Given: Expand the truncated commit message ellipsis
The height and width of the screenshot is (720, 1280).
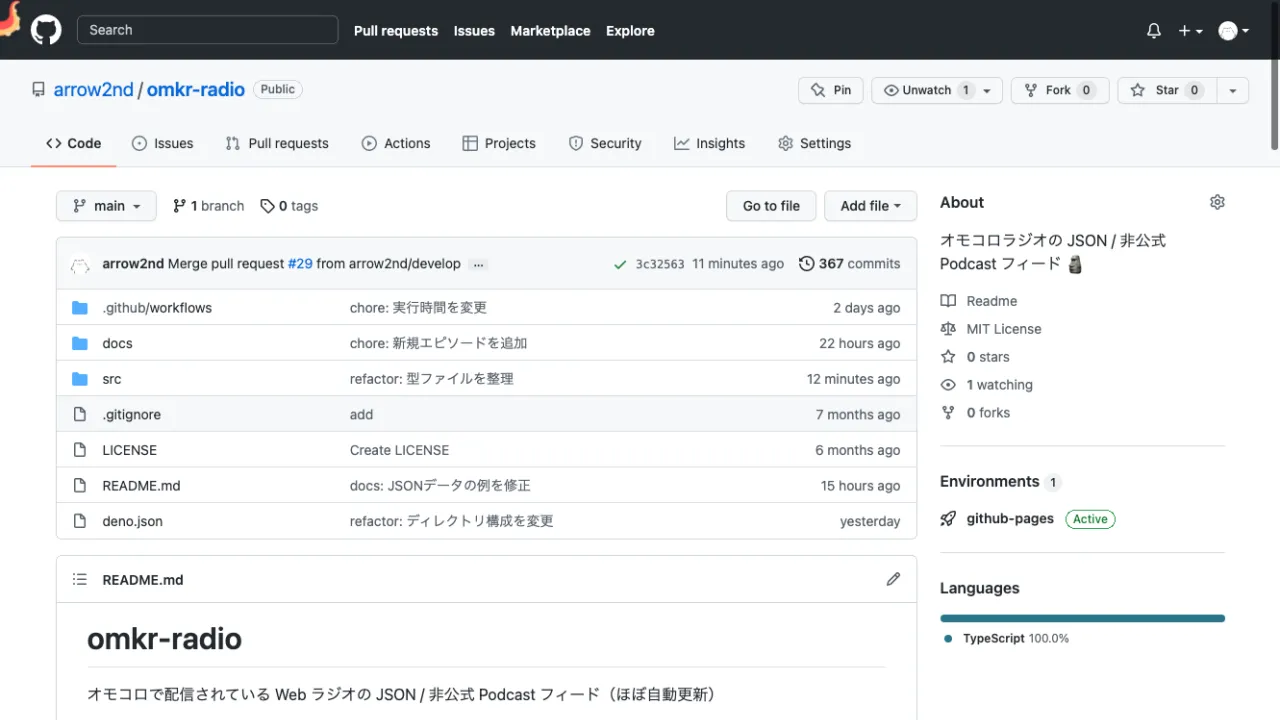Looking at the screenshot, I should click(x=478, y=264).
